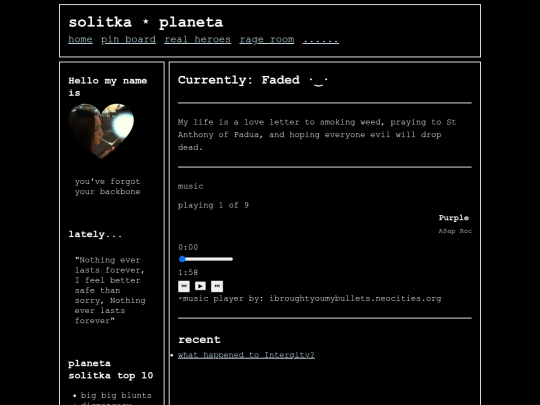Click the 'recent' heading
Viewport: 540px width, 405px height.
(x=199, y=340)
